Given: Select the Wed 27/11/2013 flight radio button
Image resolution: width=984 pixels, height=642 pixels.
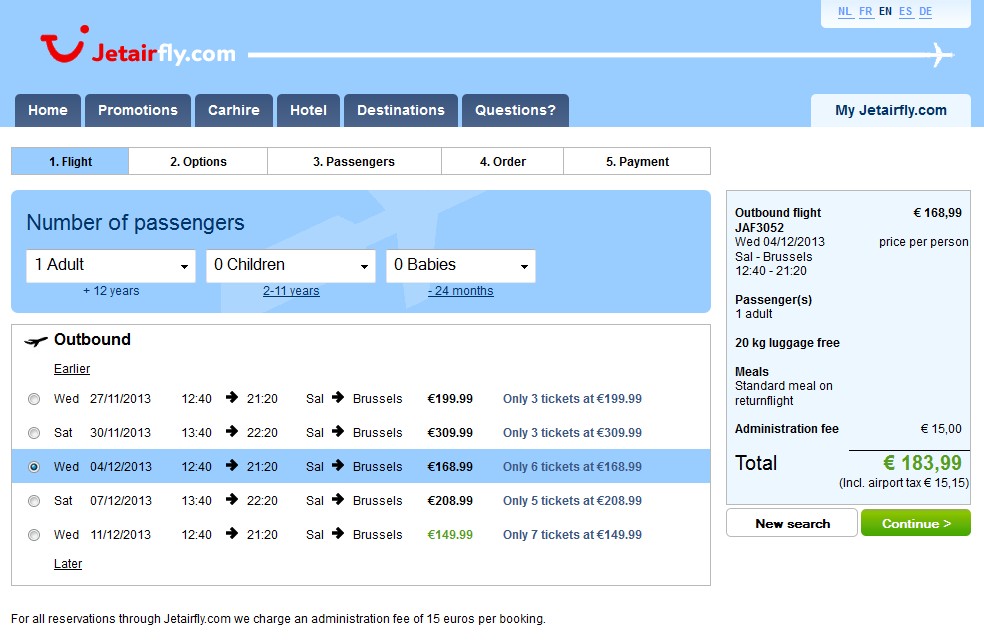Looking at the screenshot, I should (34, 399).
